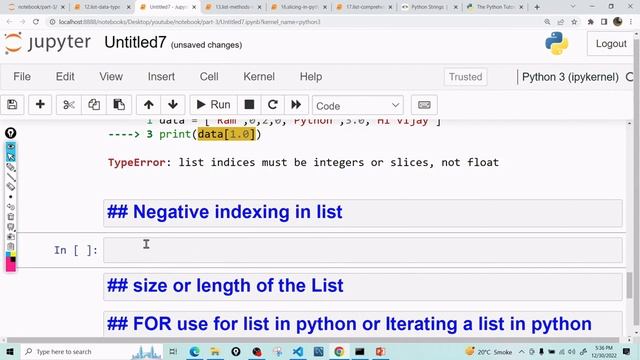Switch to the Python Strings browser tab
This screenshot has width=640, height=360.
429,7
